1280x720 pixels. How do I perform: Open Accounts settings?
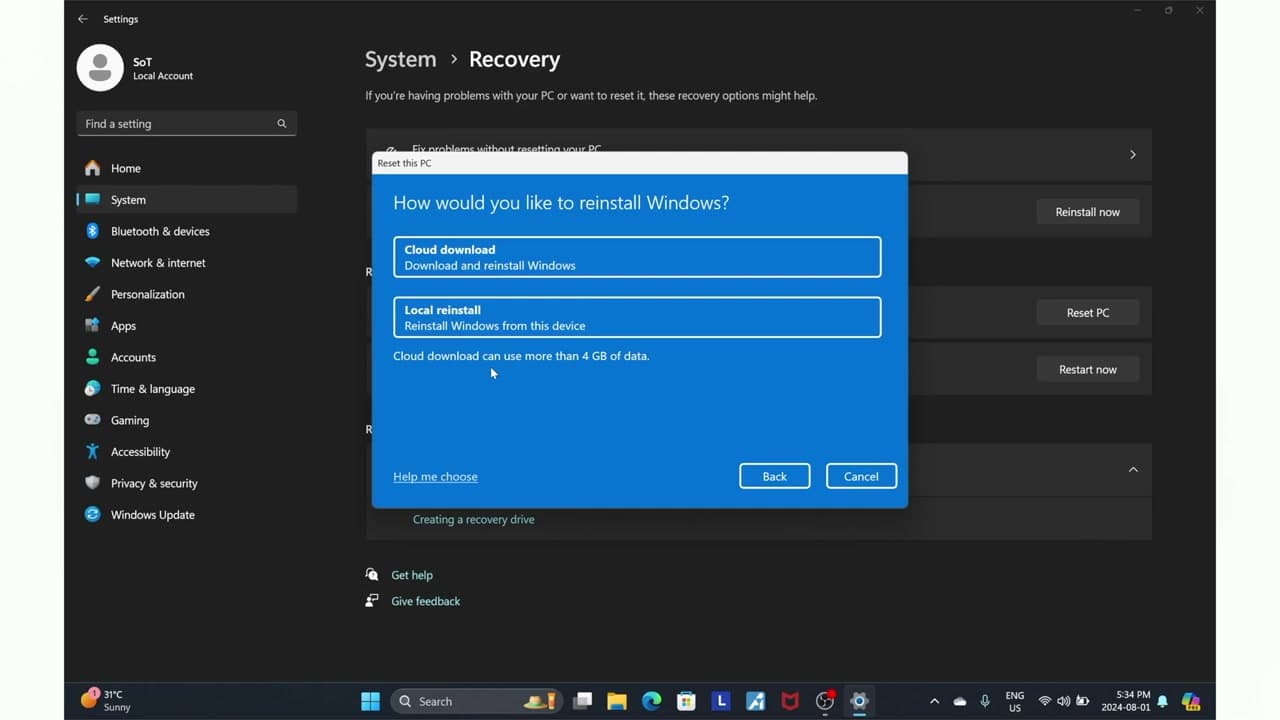pyautogui.click(x=187, y=357)
